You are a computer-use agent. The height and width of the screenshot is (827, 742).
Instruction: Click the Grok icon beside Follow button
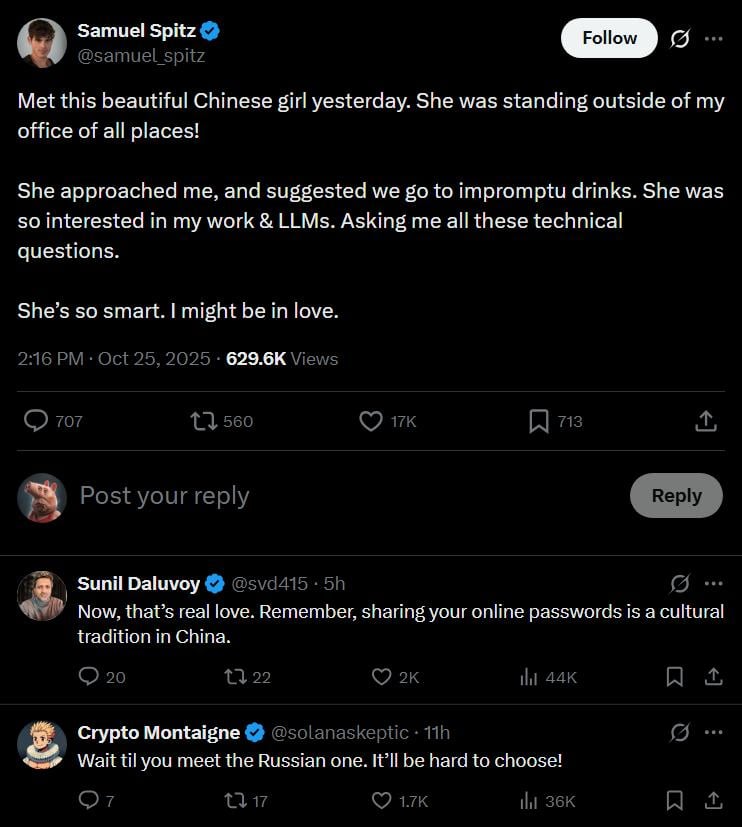pyautogui.click(x=680, y=39)
